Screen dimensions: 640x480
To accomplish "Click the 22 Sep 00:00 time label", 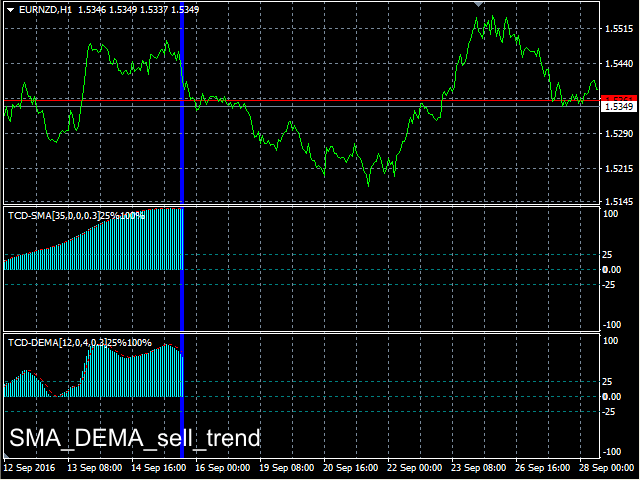I will pyautogui.click(x=414, y=468).
